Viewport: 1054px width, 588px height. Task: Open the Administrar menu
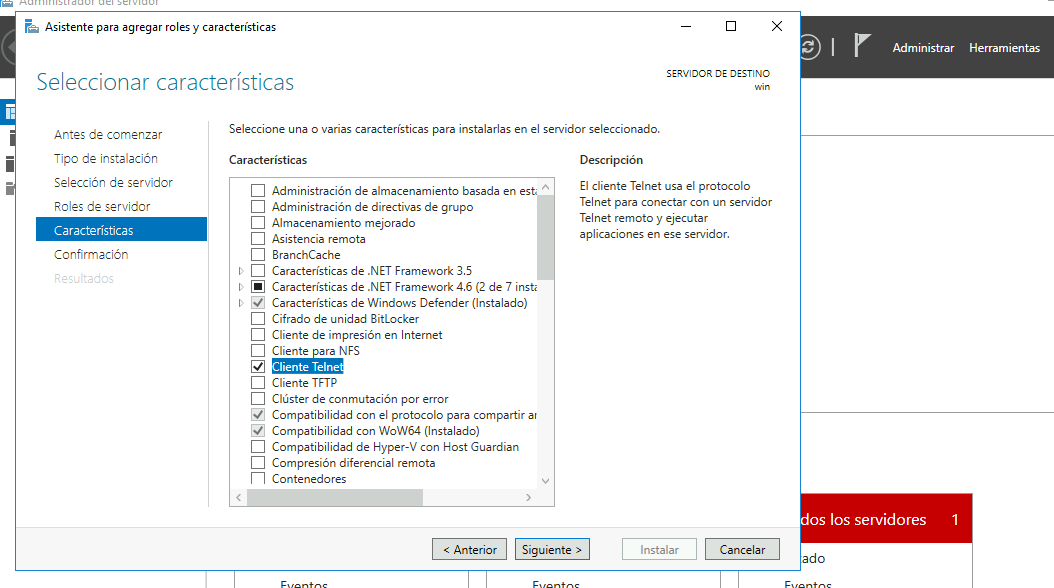coord(923,48)
